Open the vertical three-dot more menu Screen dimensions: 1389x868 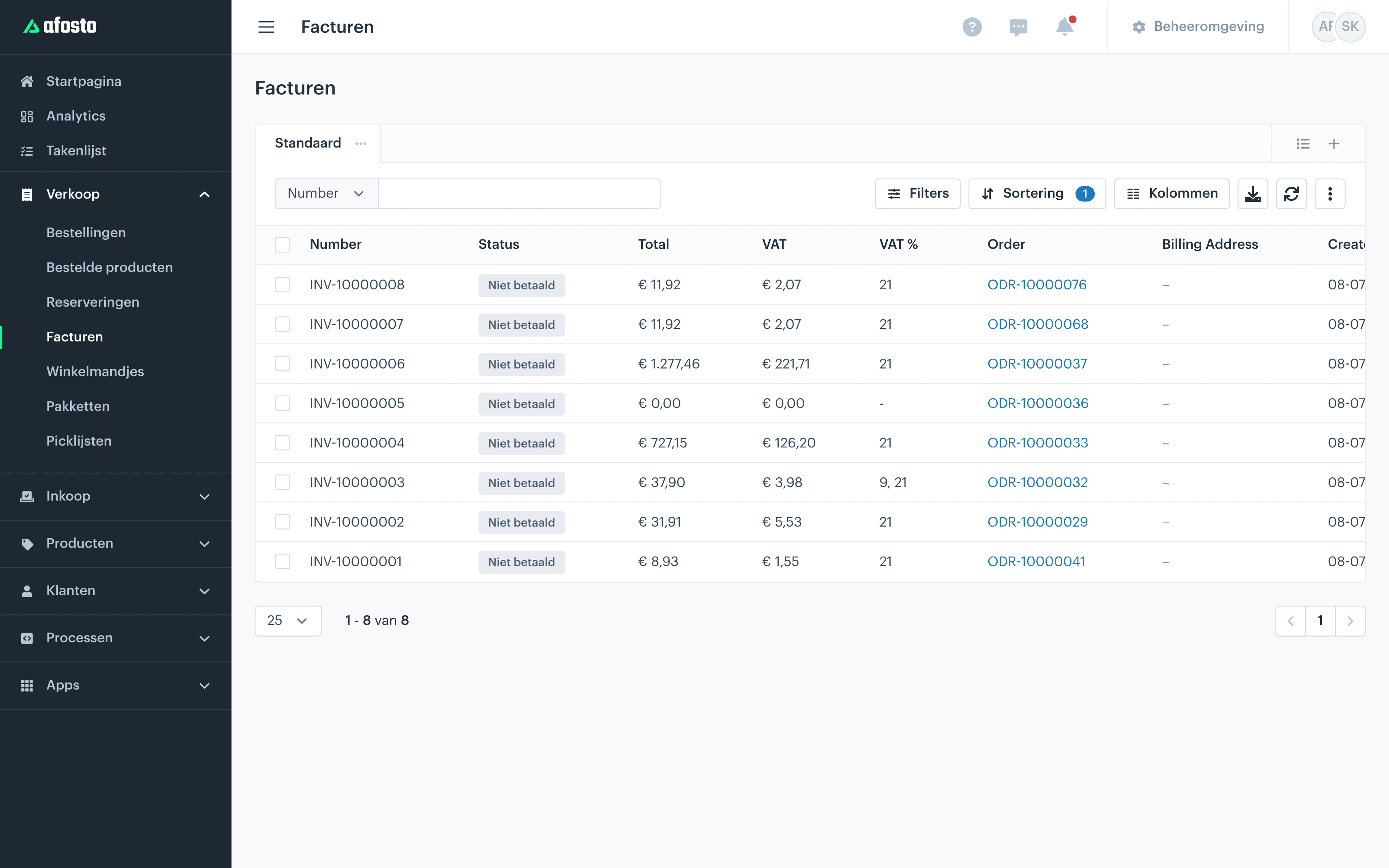point(1330,194)
